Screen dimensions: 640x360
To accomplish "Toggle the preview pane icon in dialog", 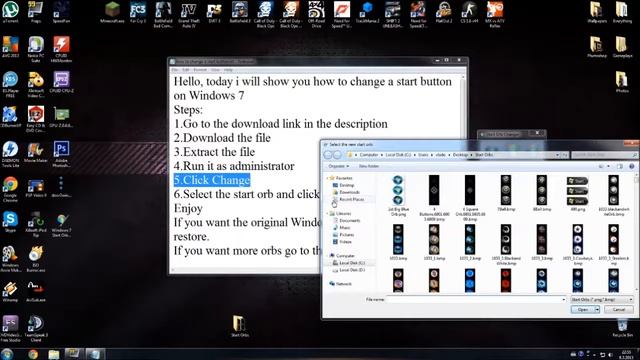I will pos(620,166).
